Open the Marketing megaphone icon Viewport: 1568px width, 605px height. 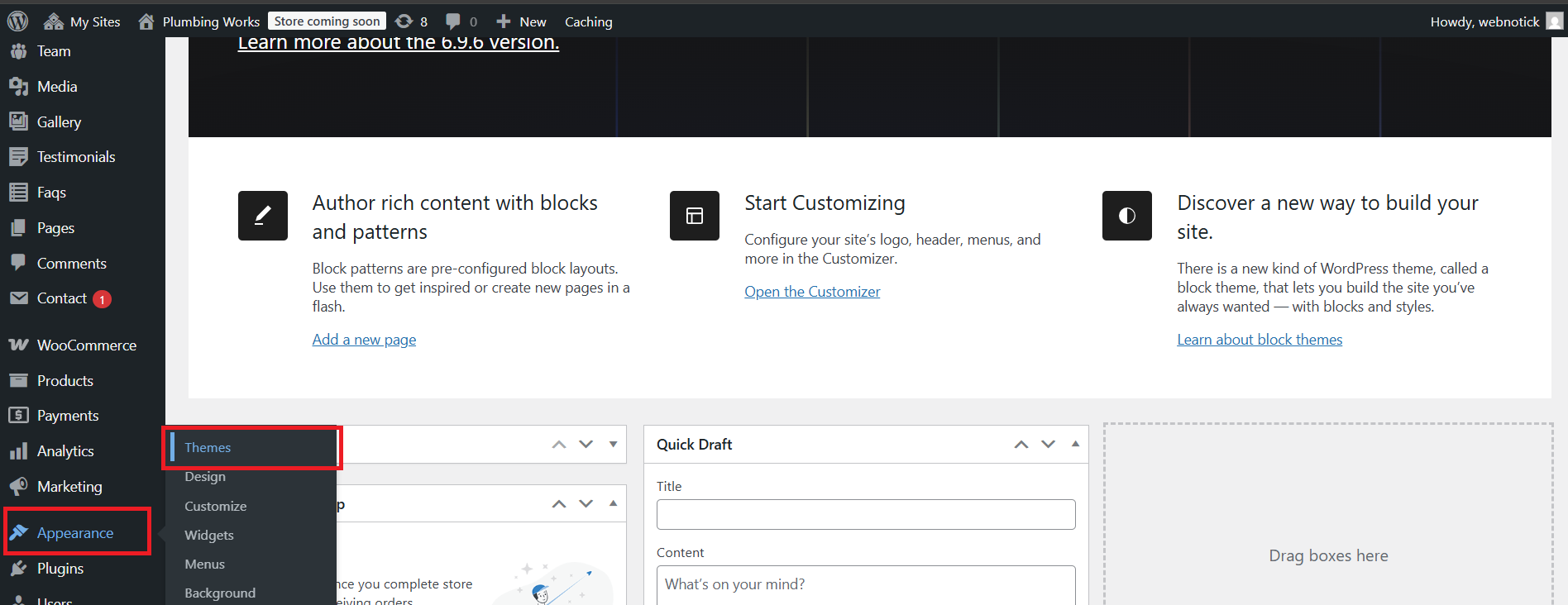point(18,487)
